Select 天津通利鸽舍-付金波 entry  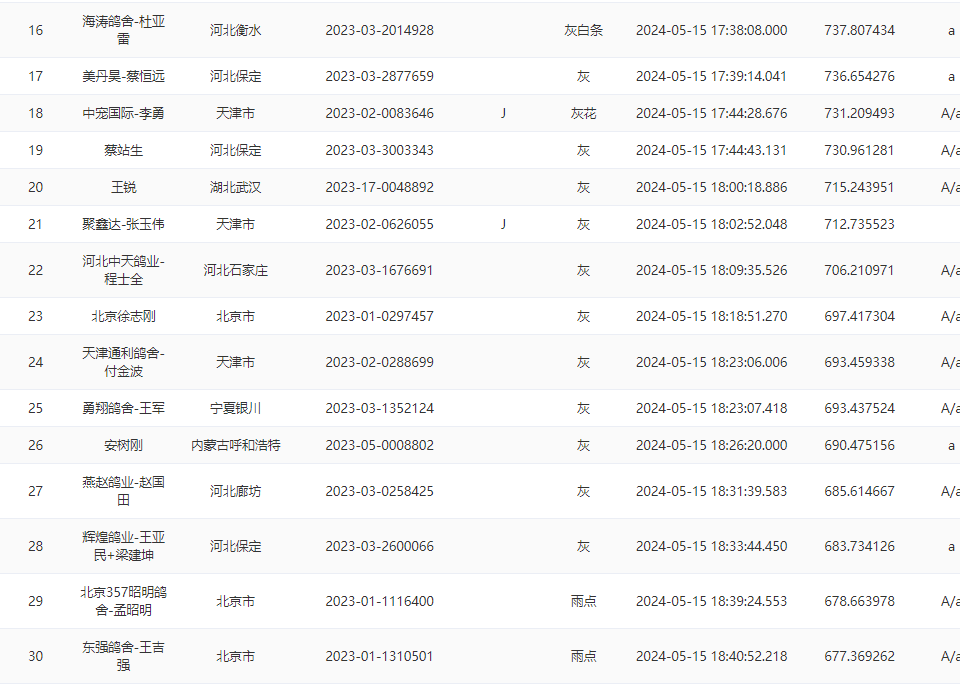(x=124, y=362)
